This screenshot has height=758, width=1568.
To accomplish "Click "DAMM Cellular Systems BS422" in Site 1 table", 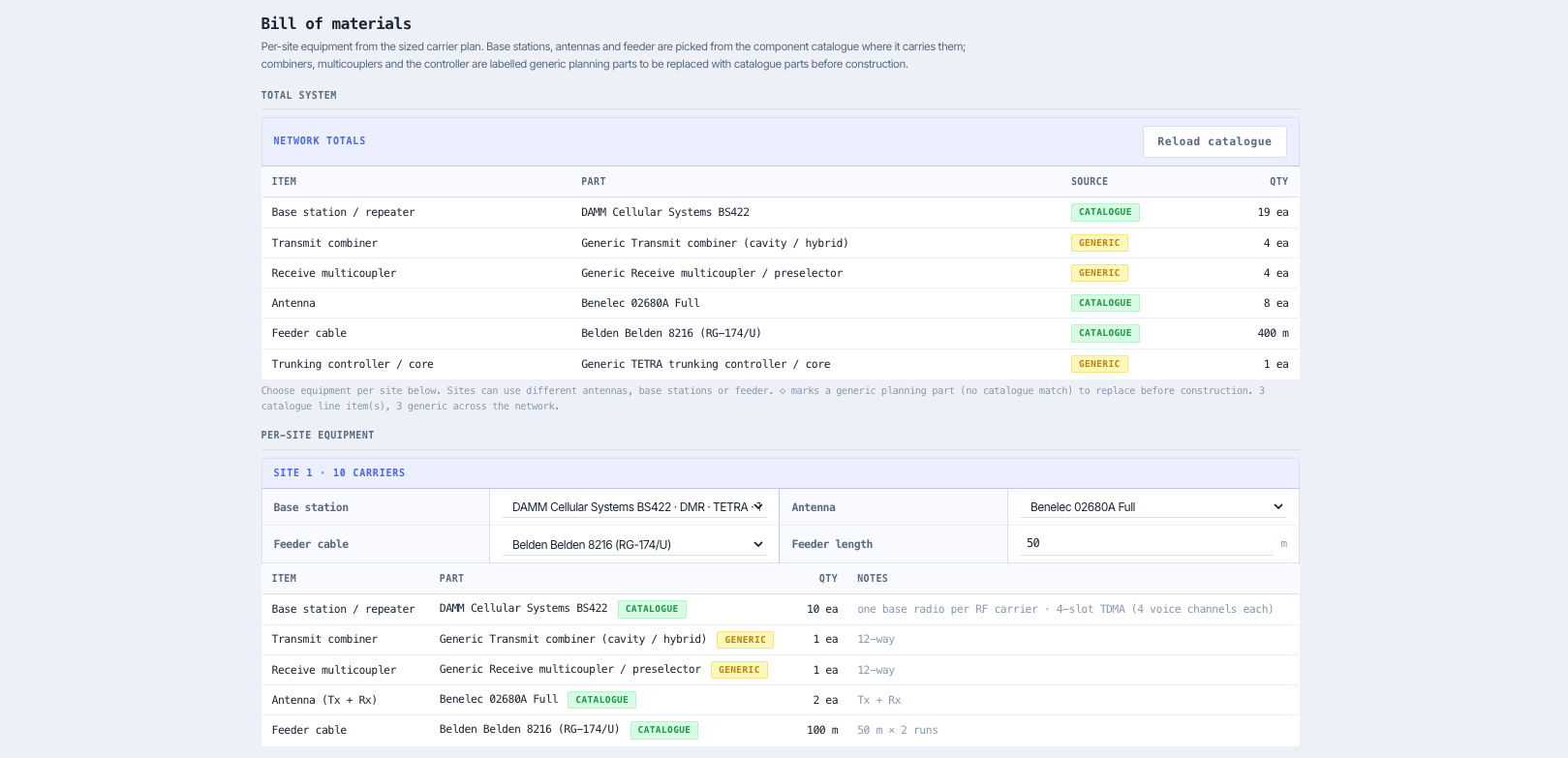I will tap(523, 608).
